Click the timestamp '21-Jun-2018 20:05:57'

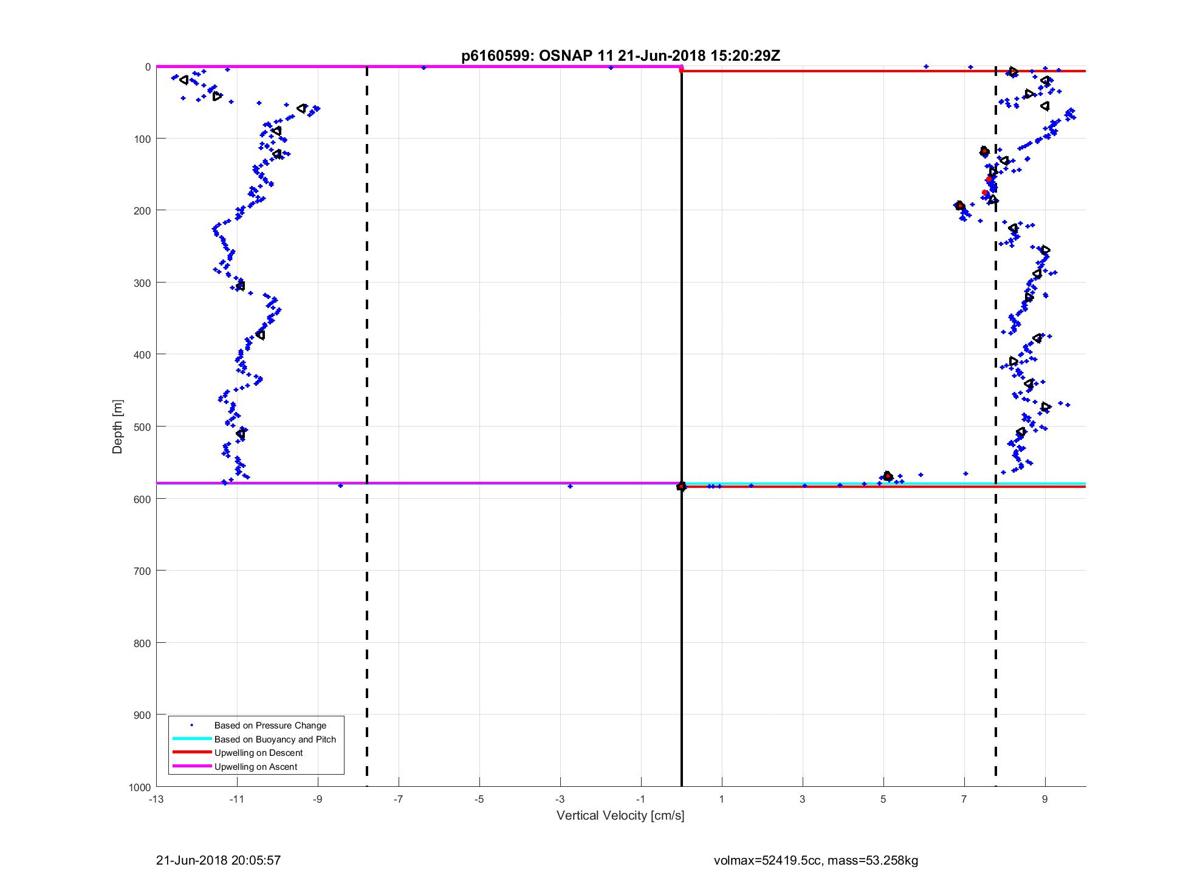(x=218, y=860)
